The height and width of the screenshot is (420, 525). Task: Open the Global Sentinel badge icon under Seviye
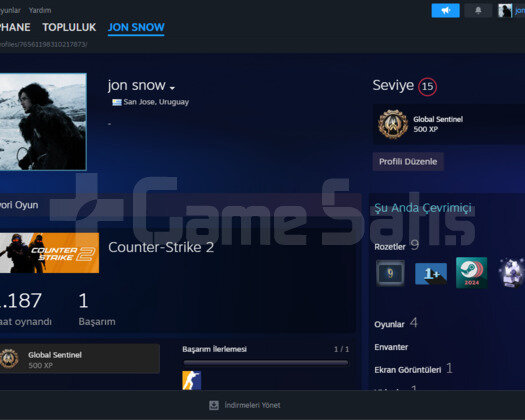[393, 124]
